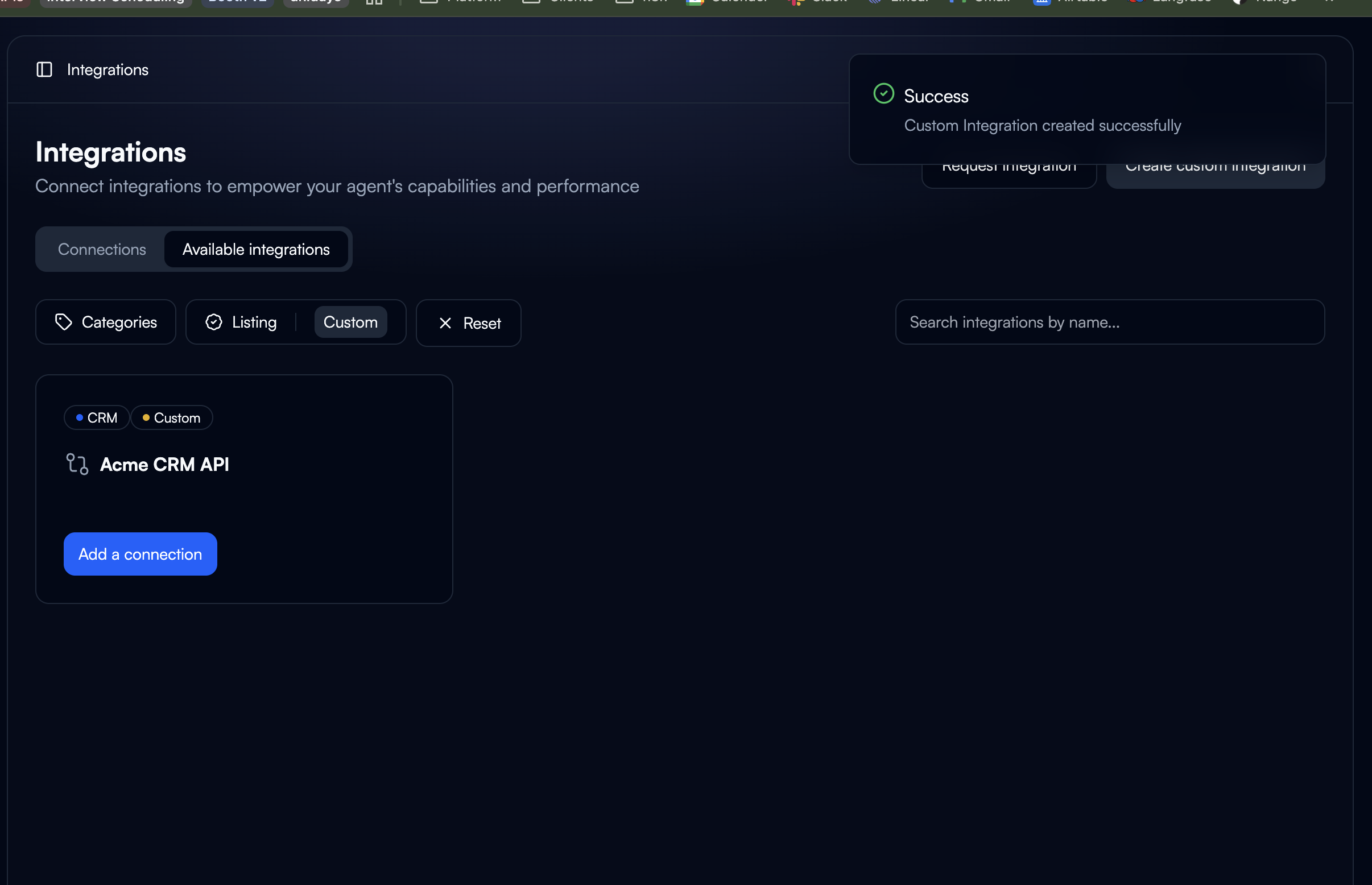1372x885 pixels.
Task: Focus the Search integrations by name field
Action: pos(1109,322)
